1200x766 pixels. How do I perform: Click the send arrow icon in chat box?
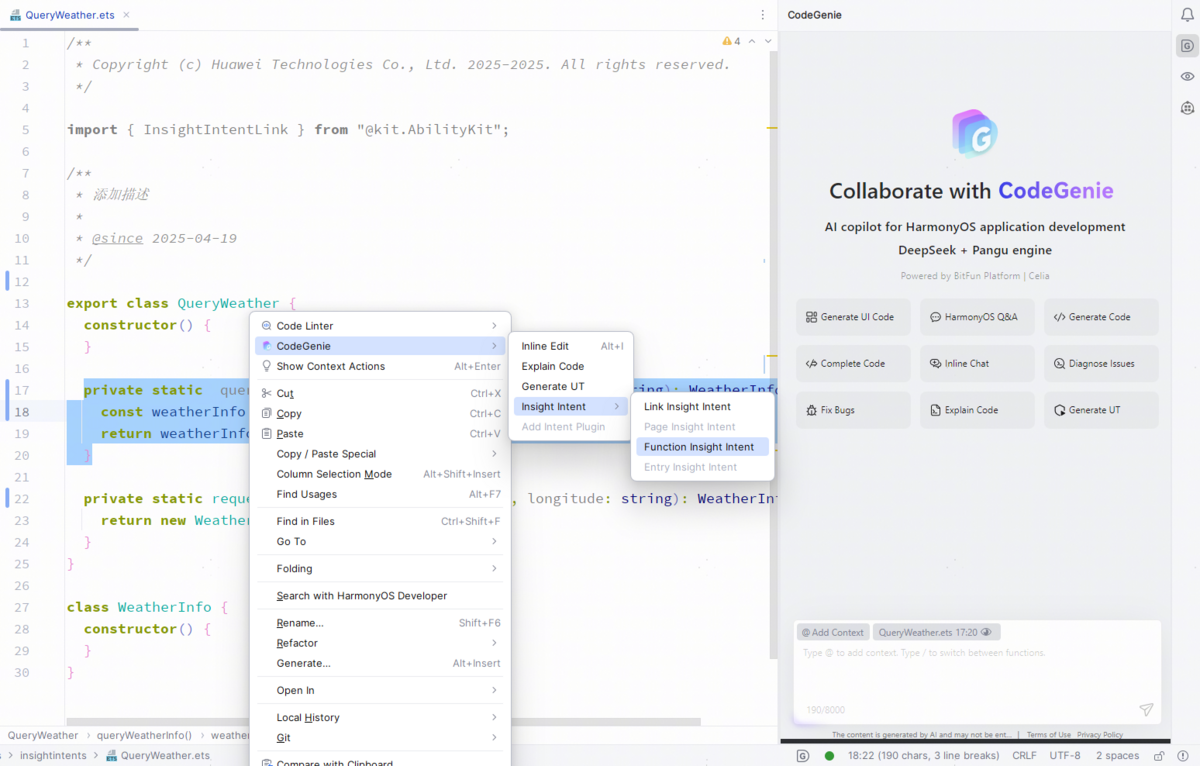(x=1146, y=710)
